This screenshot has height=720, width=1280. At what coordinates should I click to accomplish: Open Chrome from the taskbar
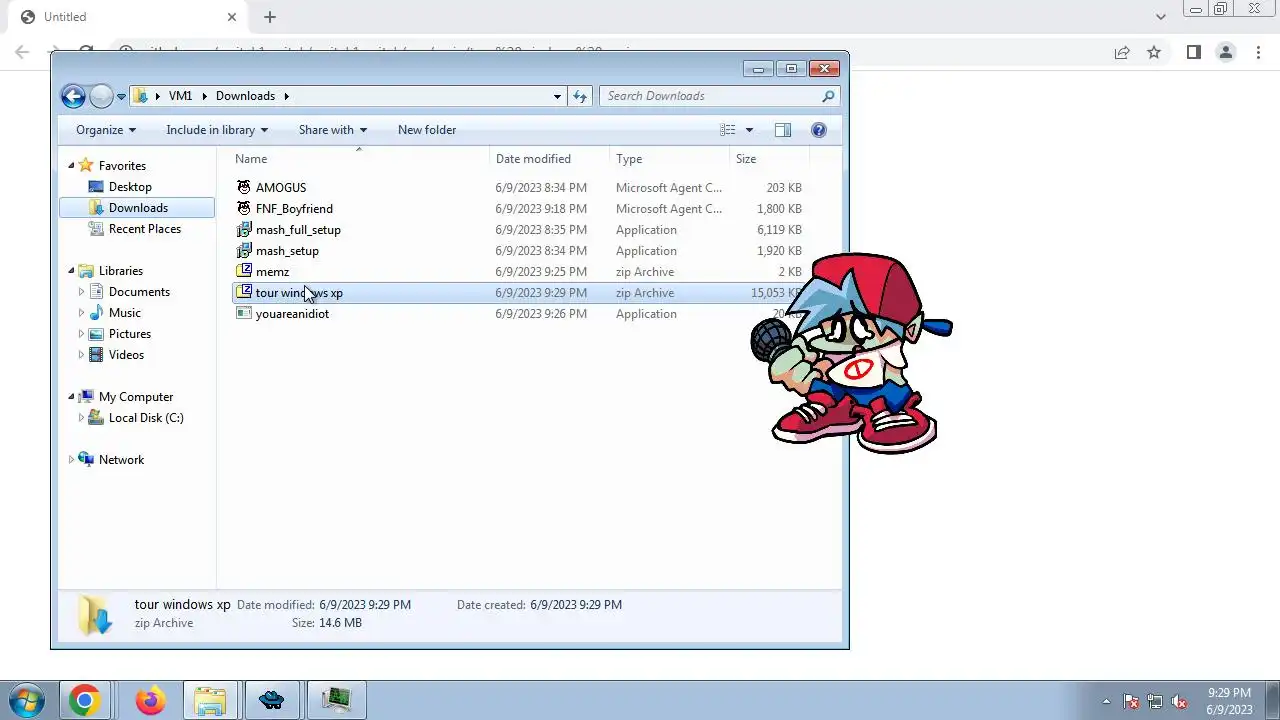[x=84, y=700]
